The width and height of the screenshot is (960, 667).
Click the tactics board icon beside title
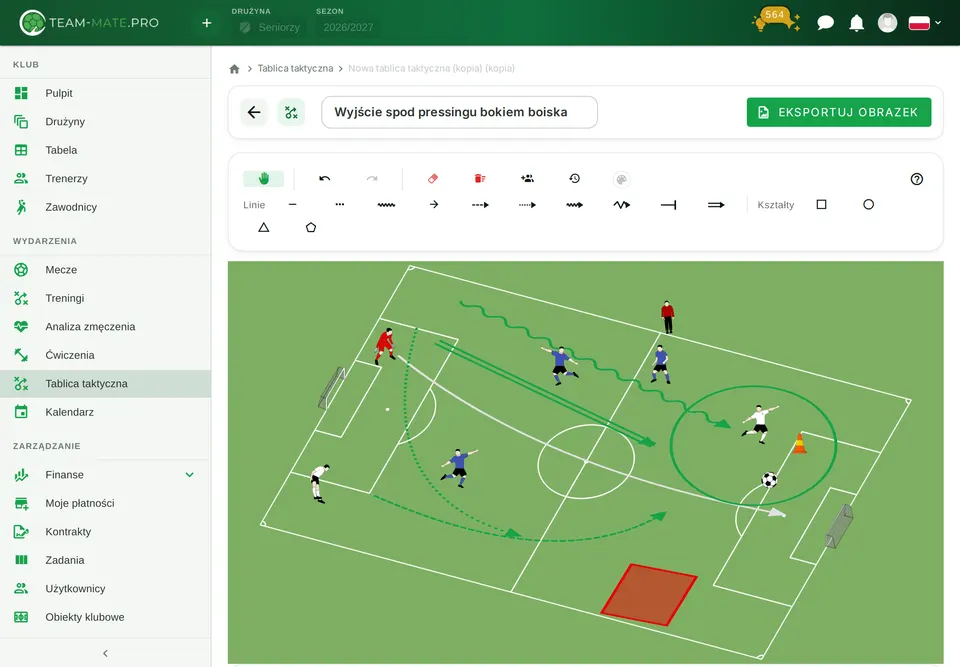point(291,112)
